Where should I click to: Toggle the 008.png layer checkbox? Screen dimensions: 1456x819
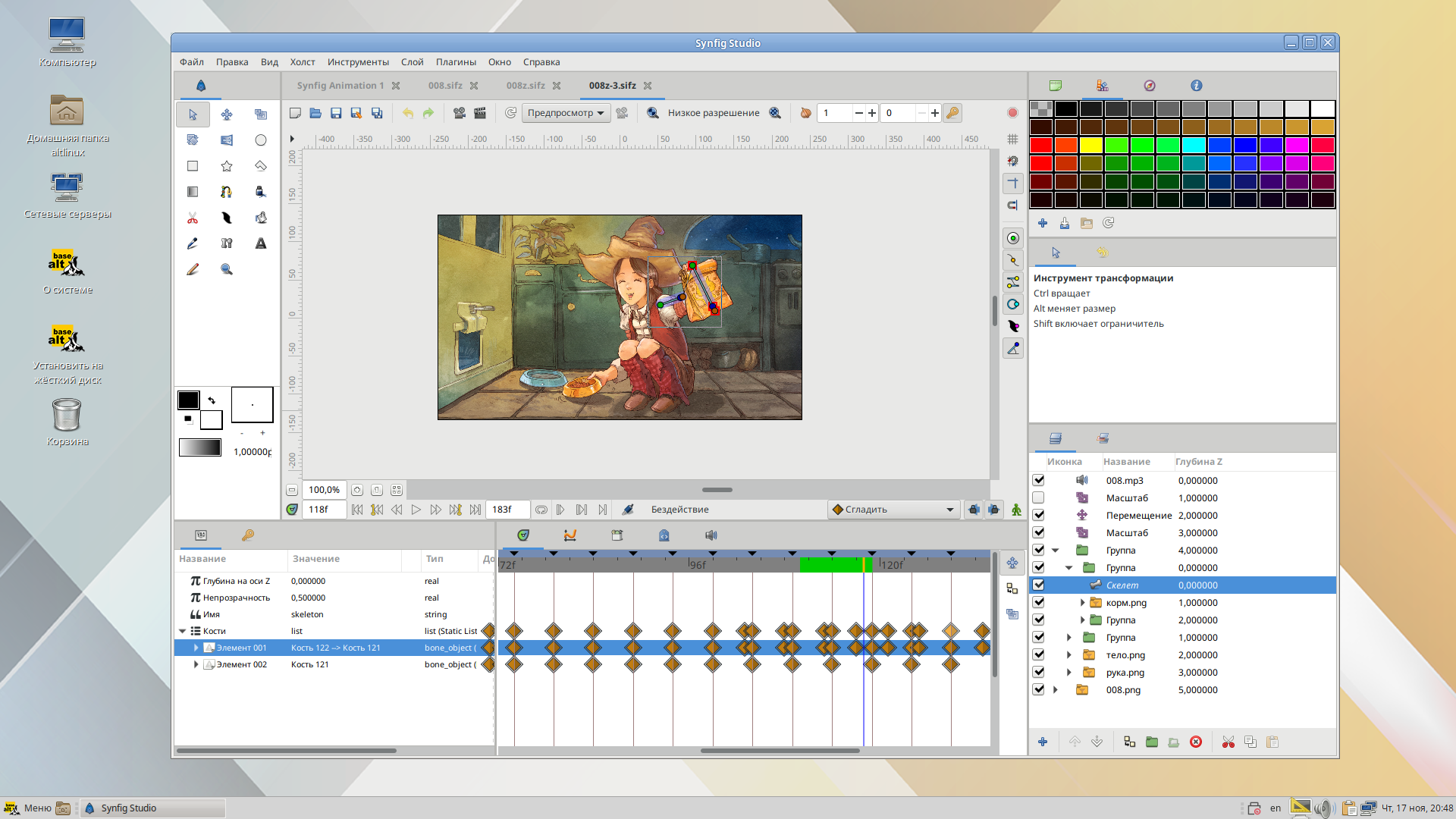coord(1039,689)
